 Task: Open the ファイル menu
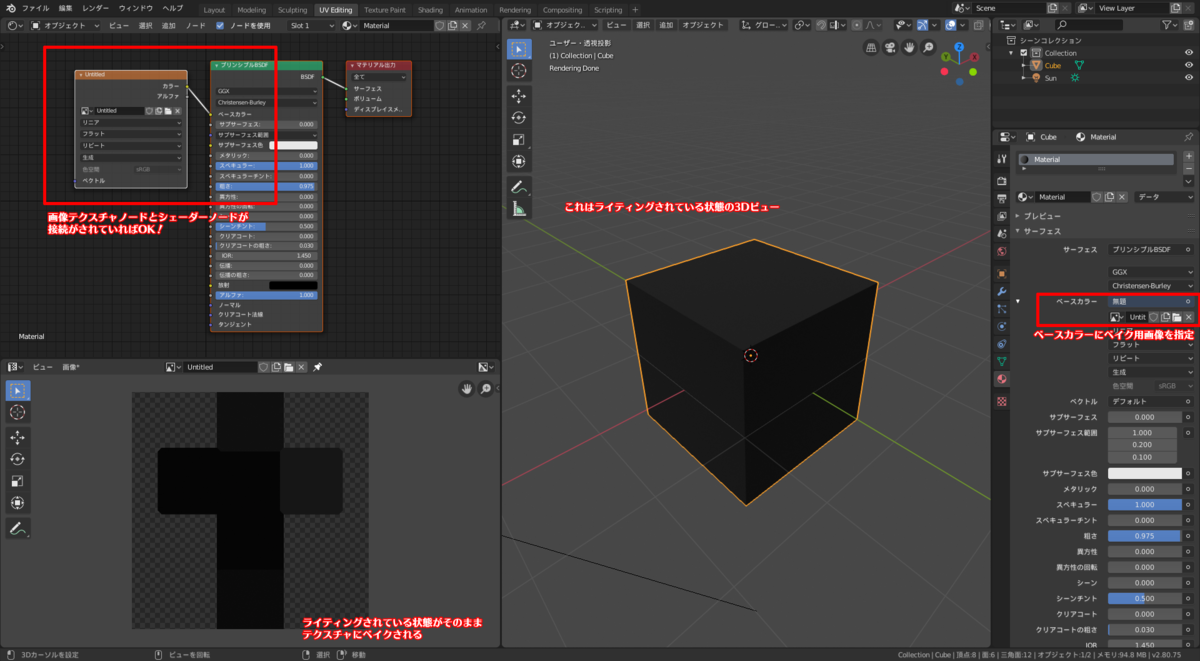pyautogui.click(x=36, y=8)
